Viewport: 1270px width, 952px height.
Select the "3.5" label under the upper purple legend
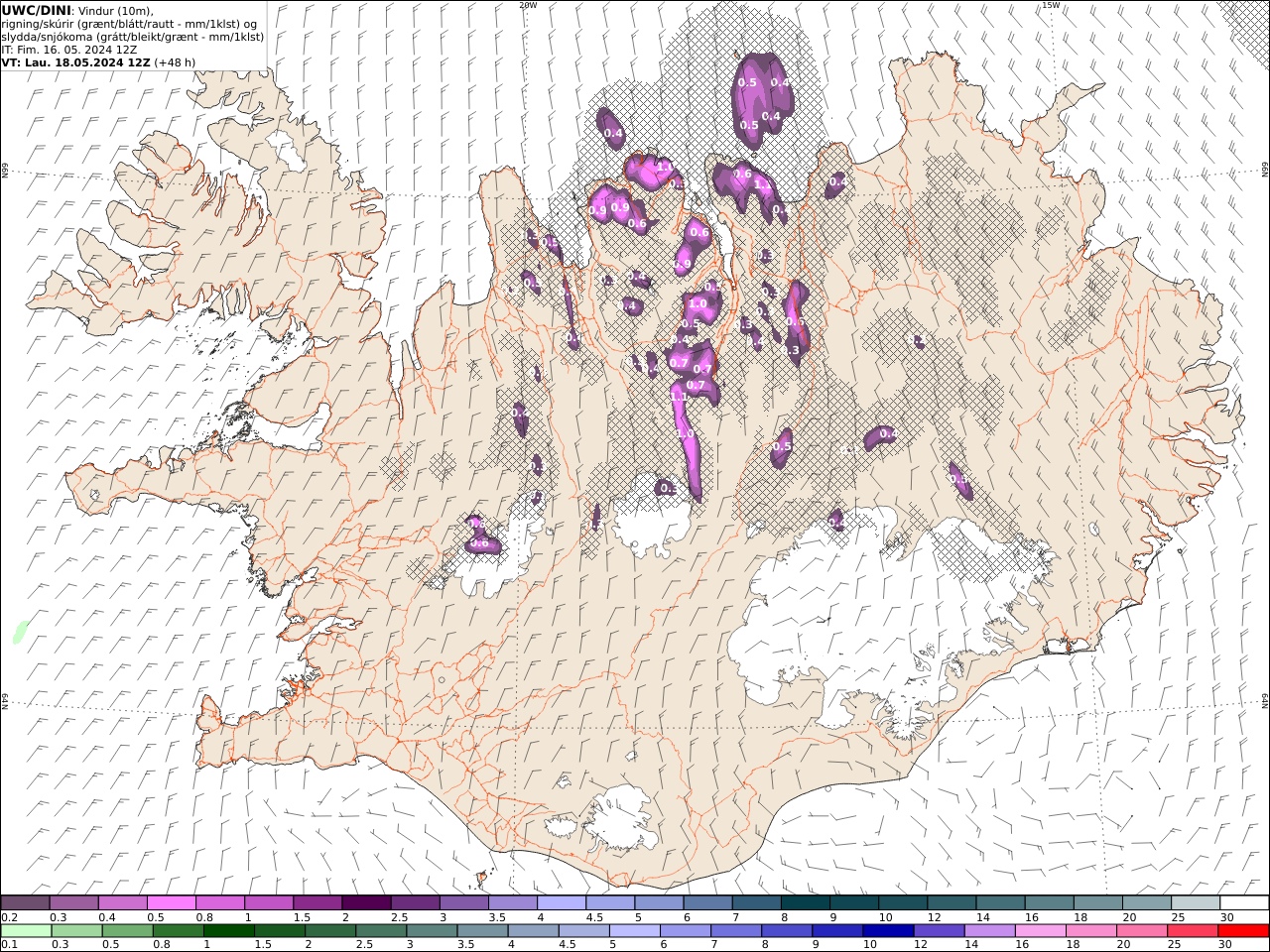[497, 916]
